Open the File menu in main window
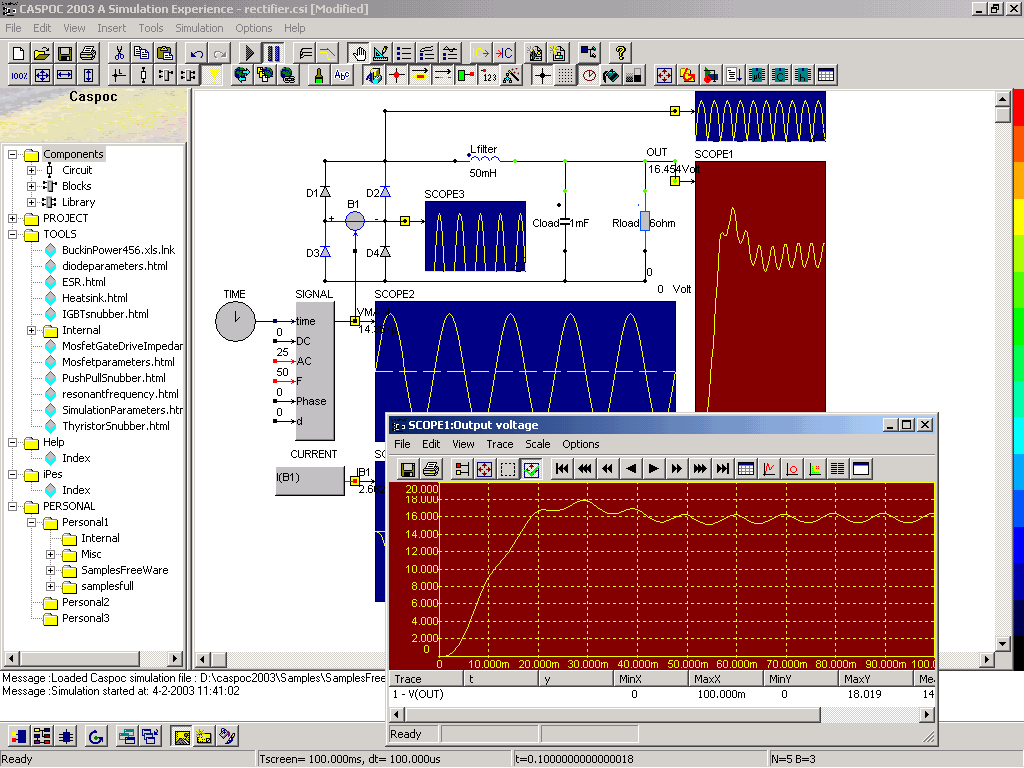1024x768 pixels. coord(13,28)
